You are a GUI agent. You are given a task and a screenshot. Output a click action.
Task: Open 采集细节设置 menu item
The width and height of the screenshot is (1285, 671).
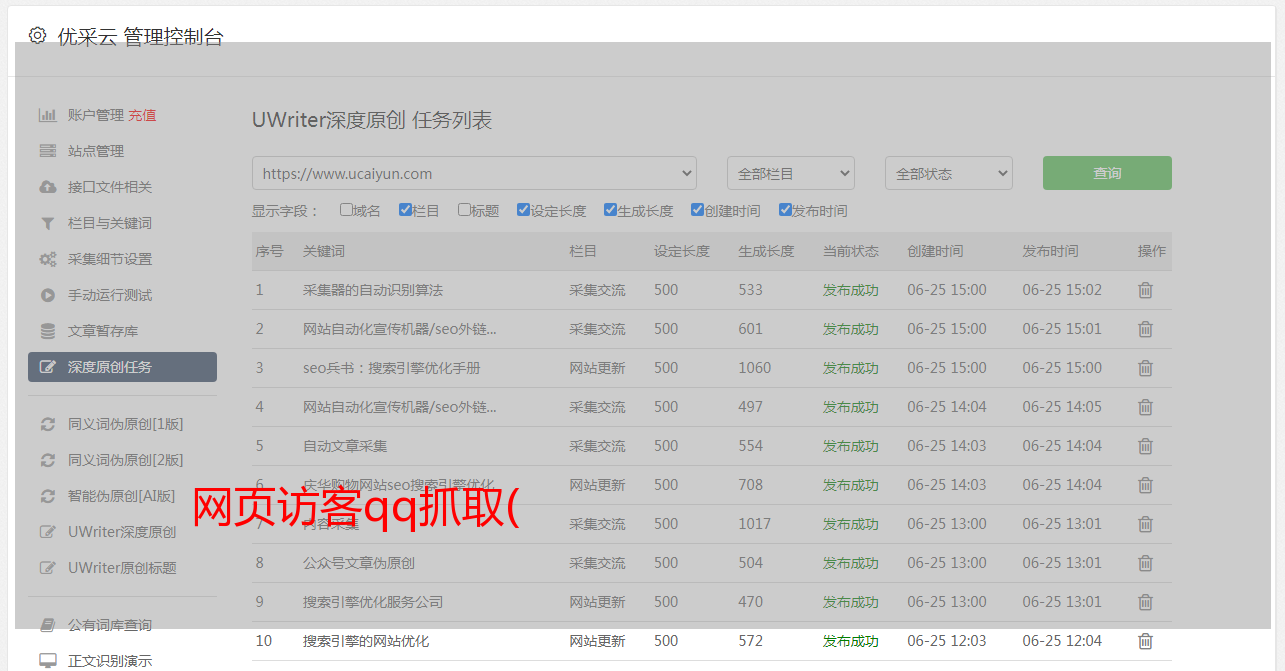[110, 259]
